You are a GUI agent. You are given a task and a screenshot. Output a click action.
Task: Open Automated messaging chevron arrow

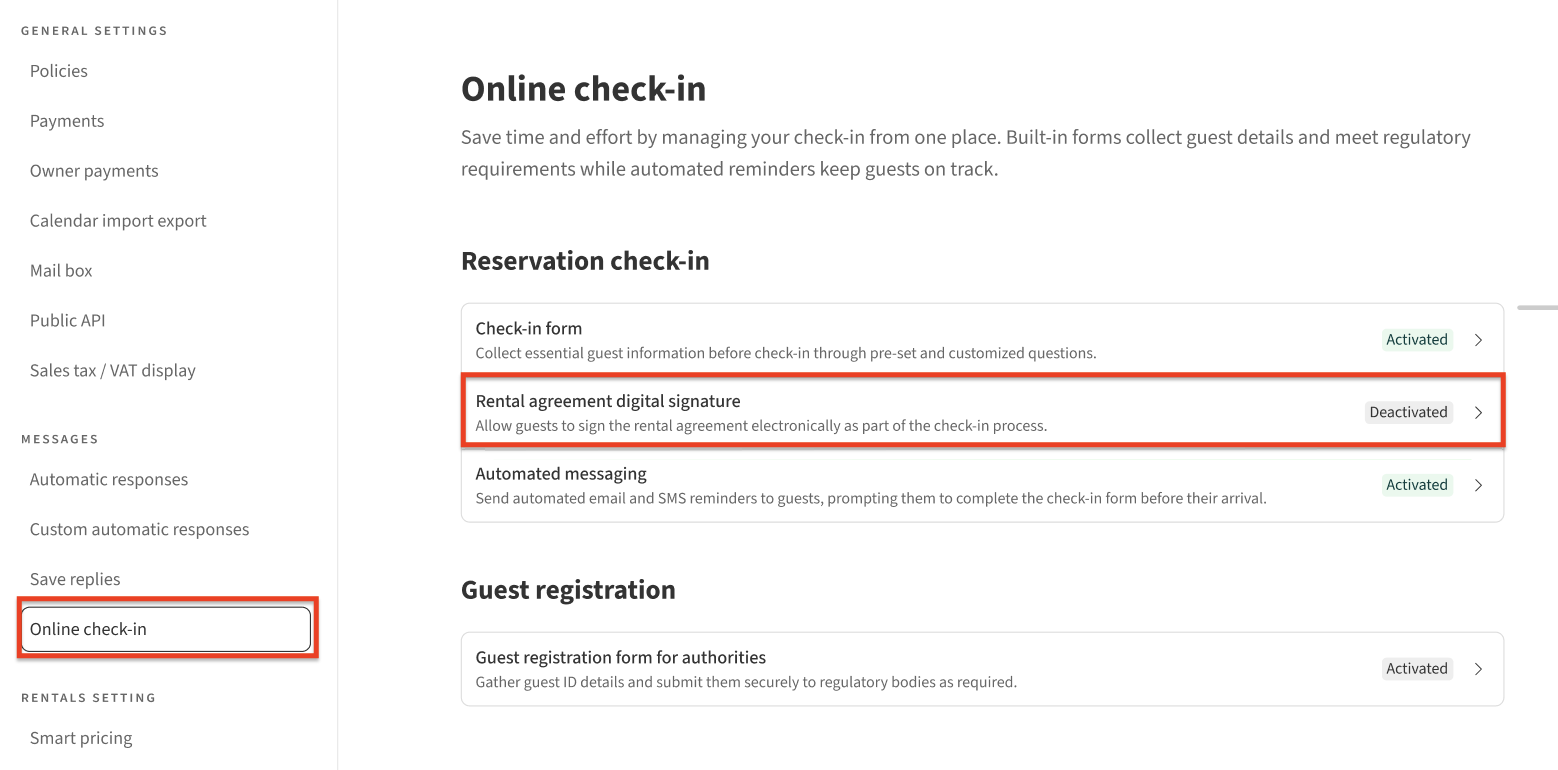(x=1478, y=485)
